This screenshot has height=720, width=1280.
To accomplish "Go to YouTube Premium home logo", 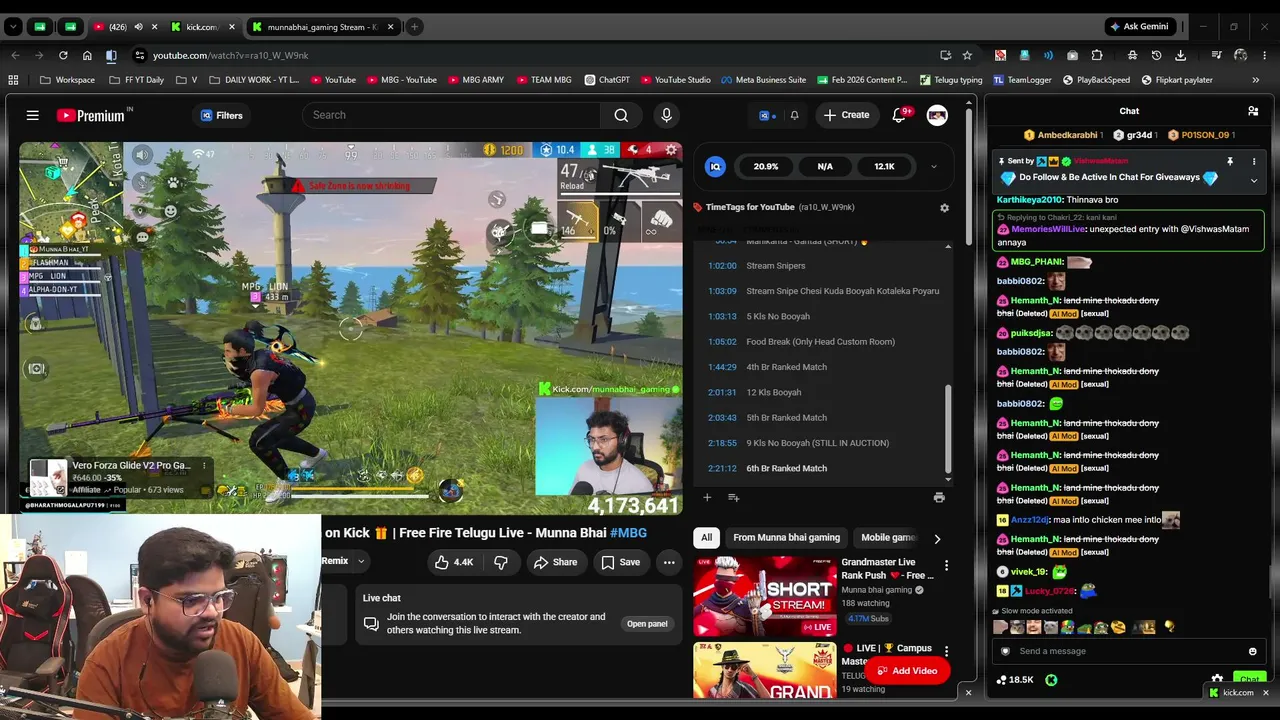I will (91, 115).
